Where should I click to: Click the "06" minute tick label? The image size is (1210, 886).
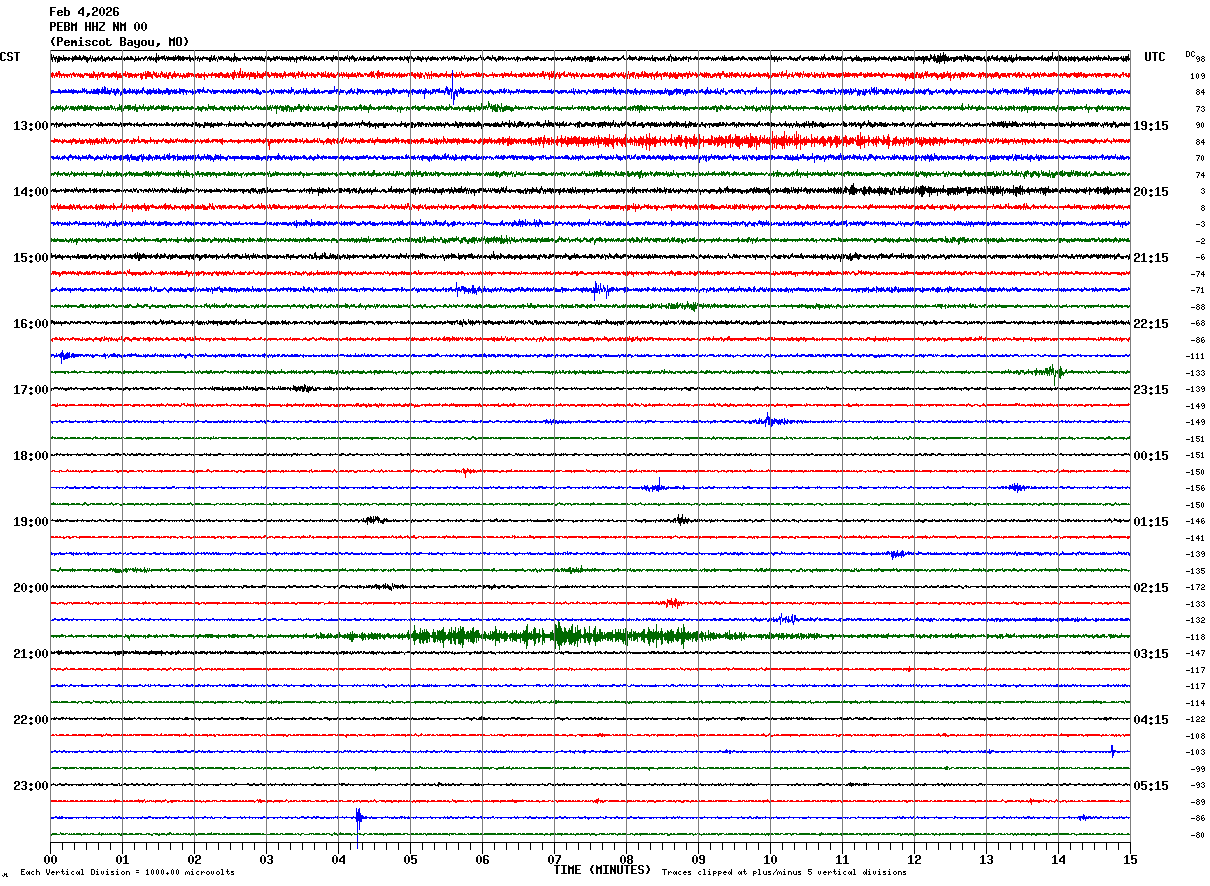[x=482, y=860]
